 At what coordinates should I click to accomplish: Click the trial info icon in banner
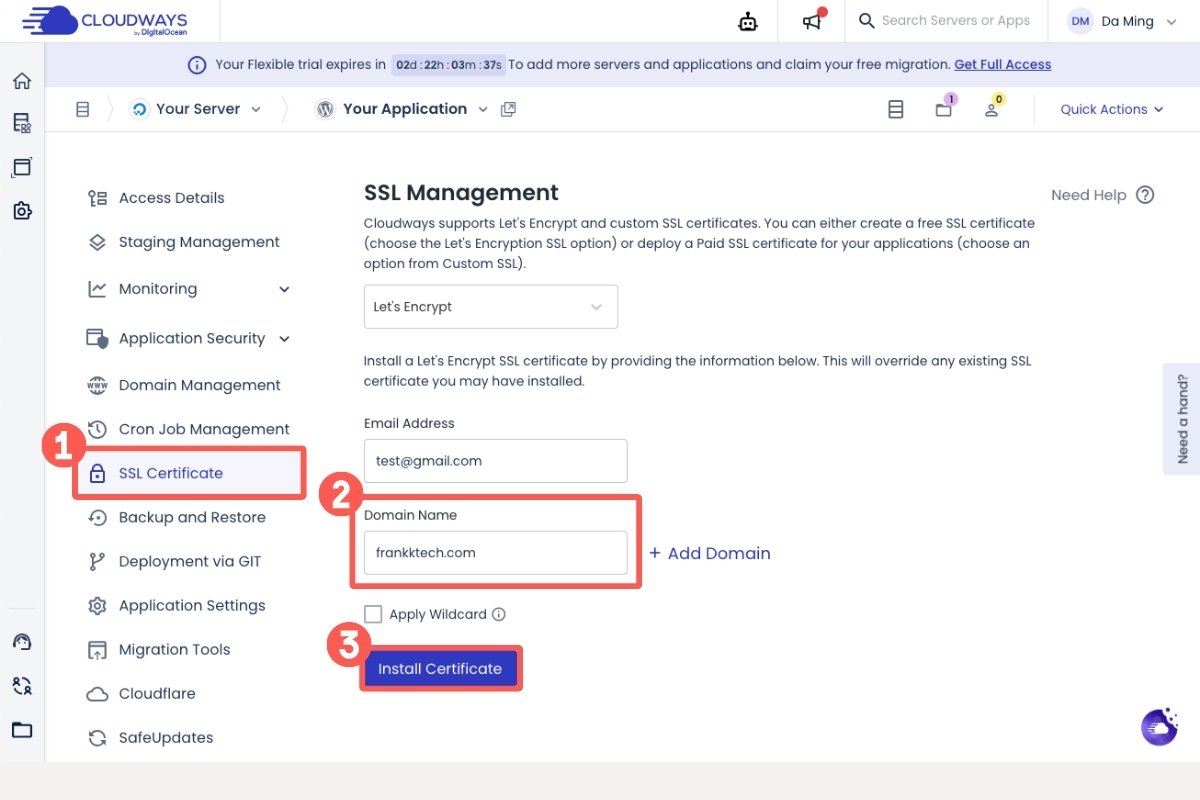click(198, 65)
